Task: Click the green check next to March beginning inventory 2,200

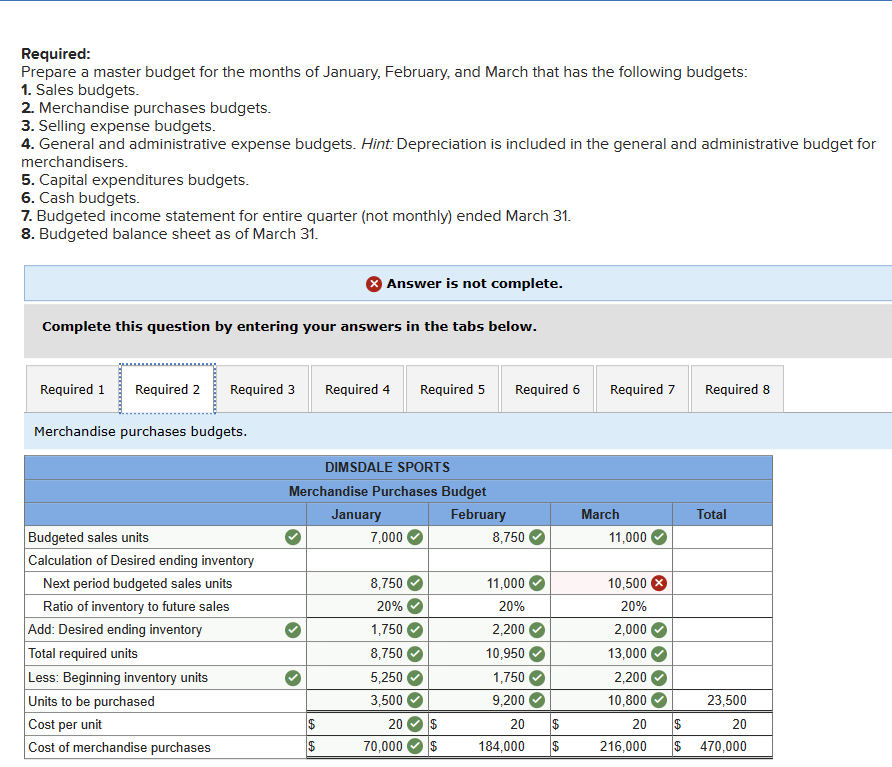Action: 659,678
